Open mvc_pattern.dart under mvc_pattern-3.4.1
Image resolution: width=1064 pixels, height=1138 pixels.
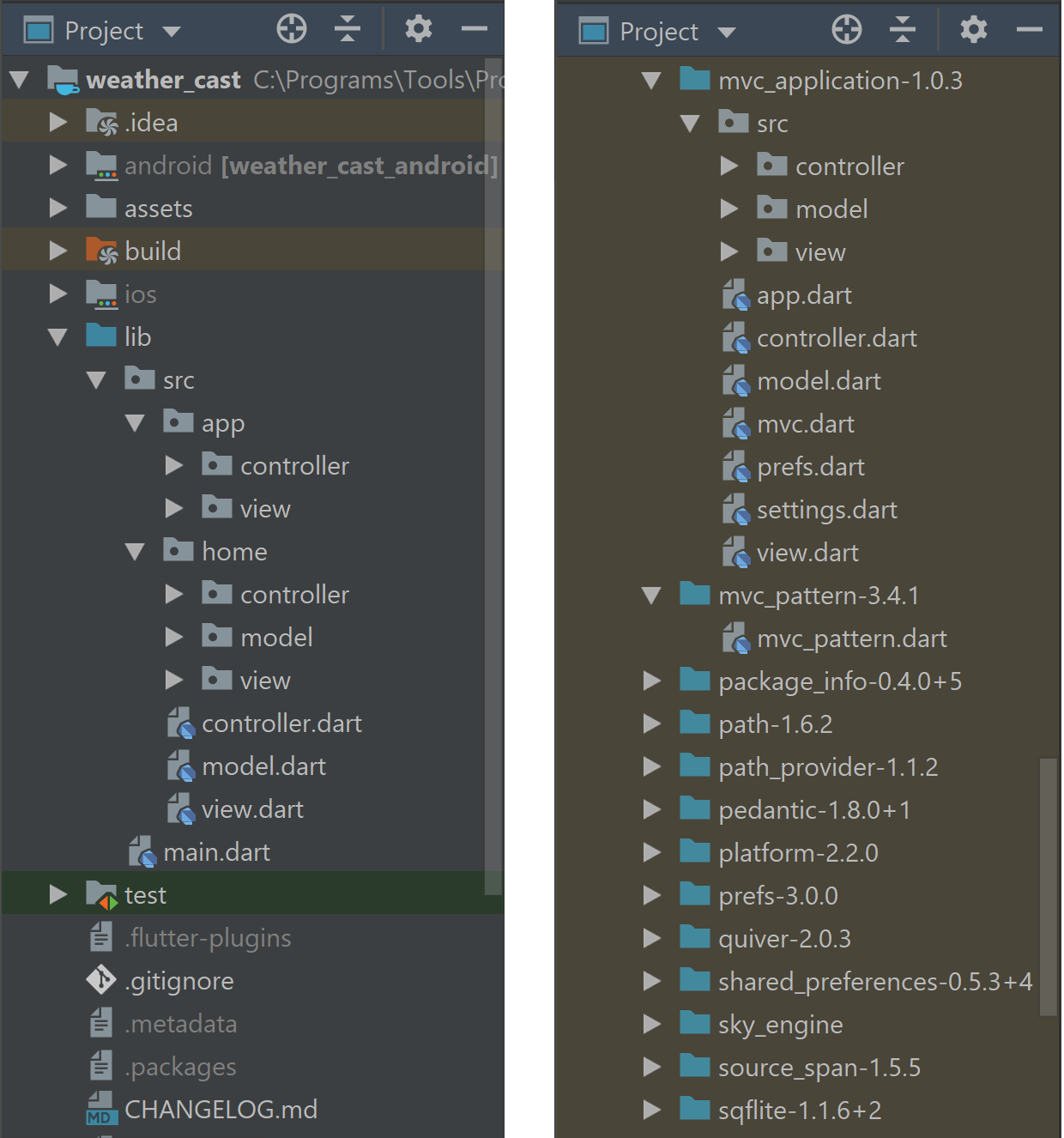tap(852, 638)
